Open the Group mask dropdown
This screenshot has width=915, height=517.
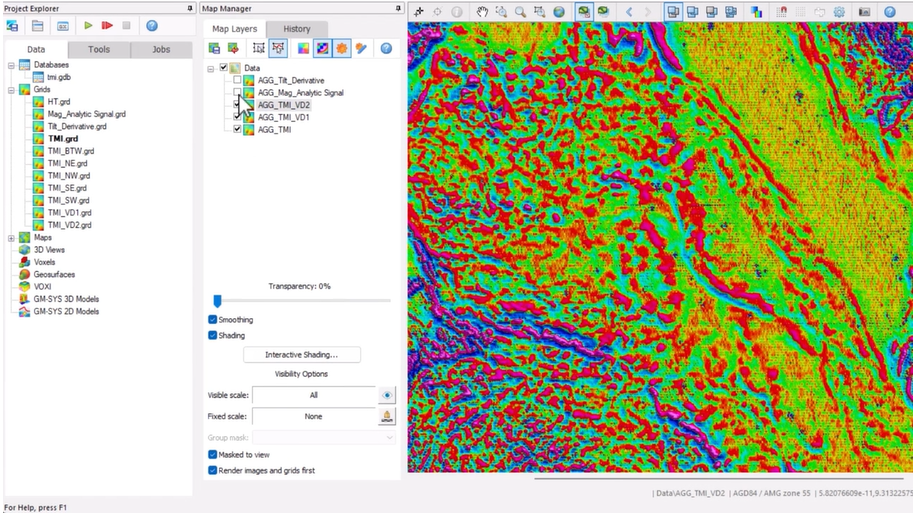[324, 438]
